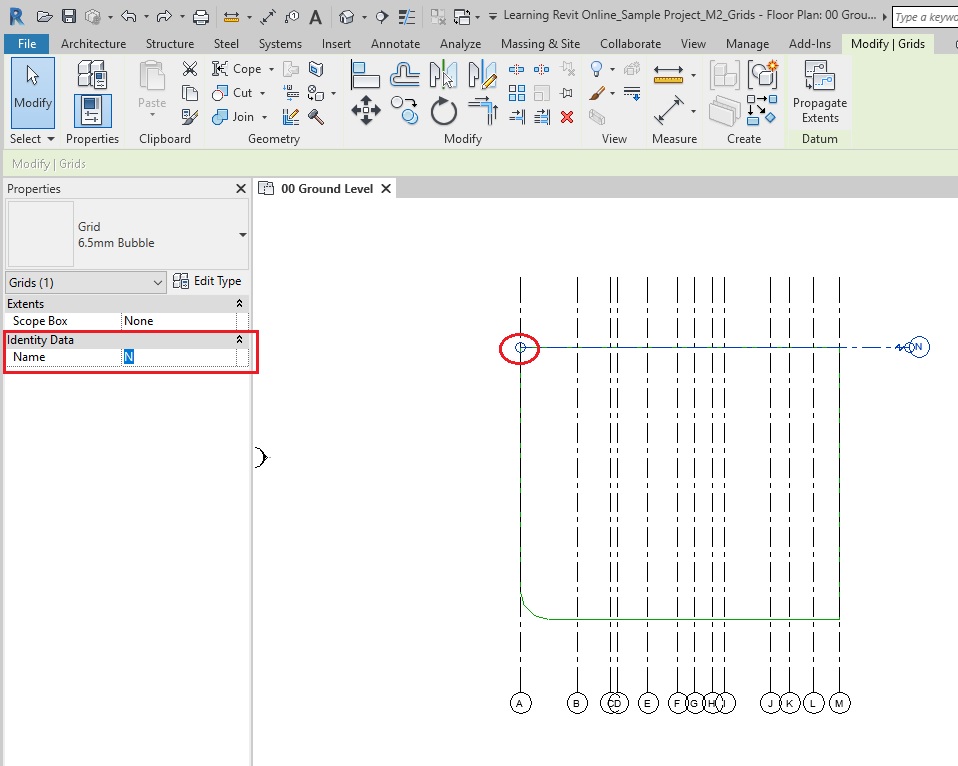Select the Move tool in Modify panel
Viewport: 958px width, 766px height.
[x=366, y=110]
